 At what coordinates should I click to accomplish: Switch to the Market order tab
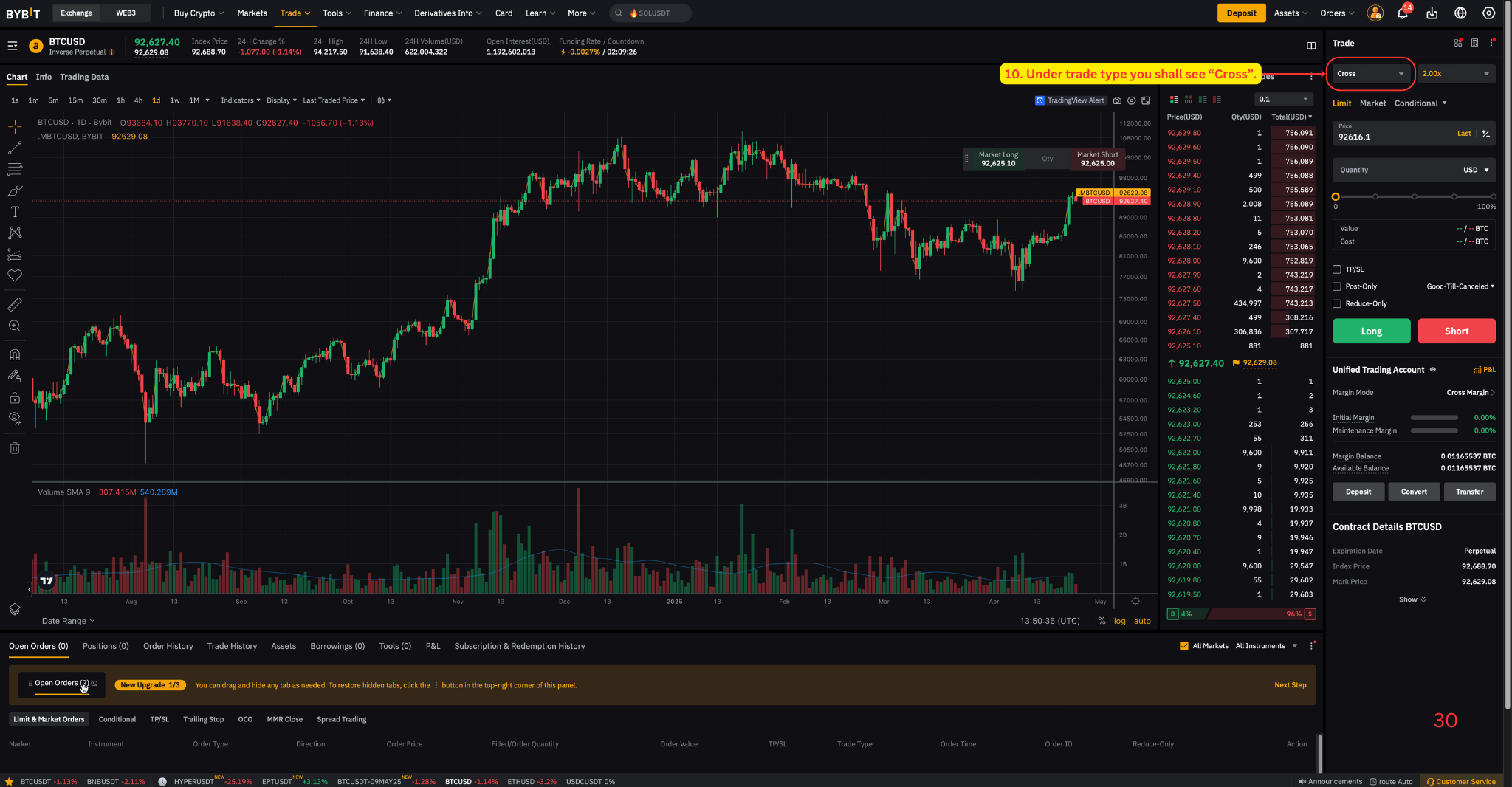click(1372, 103)
